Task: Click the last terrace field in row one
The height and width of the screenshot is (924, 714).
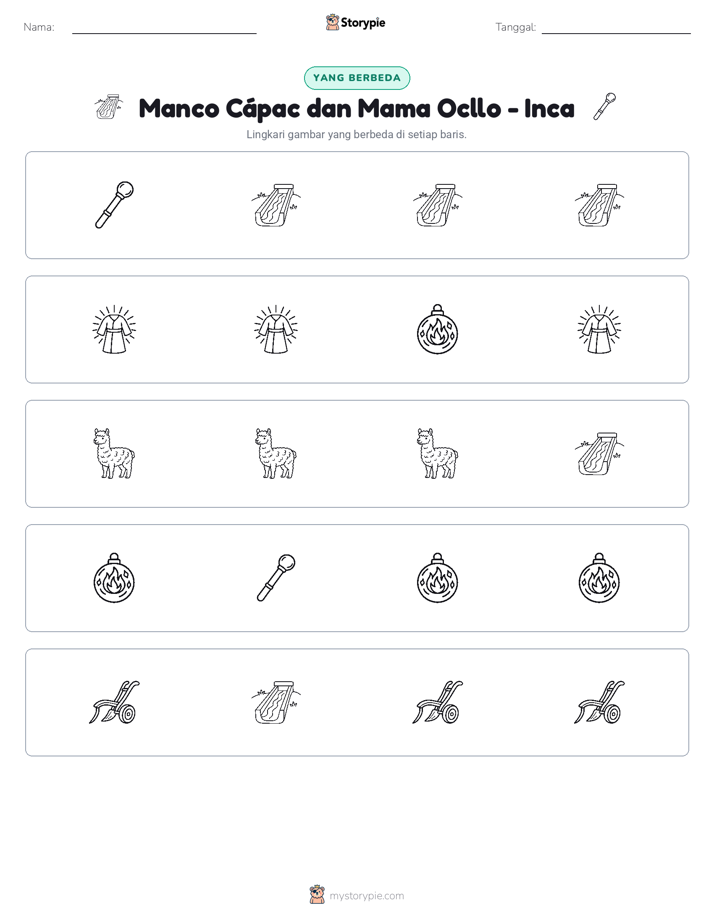Action: 599,205
